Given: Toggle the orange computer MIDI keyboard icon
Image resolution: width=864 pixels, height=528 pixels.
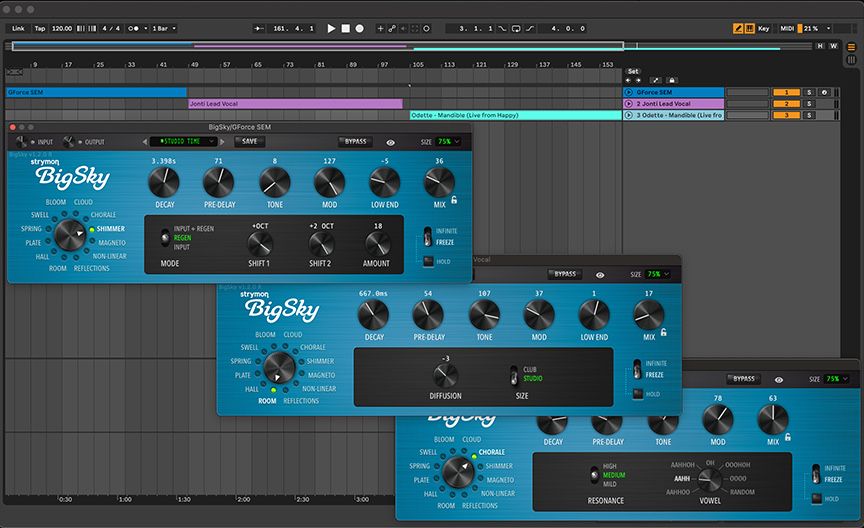Looking at the screenshot, I should (x=749, y=28).
